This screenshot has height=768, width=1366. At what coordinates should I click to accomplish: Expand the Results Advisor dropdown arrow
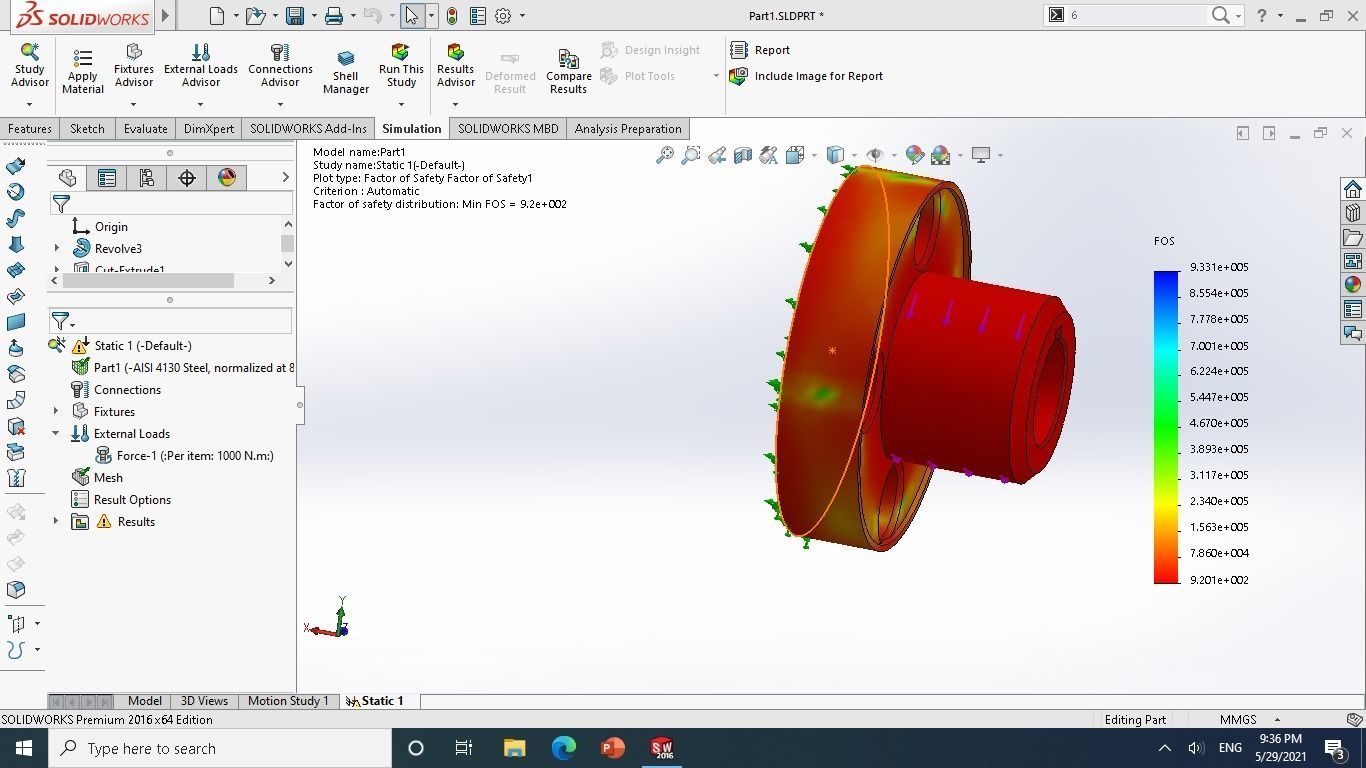[455, 104]
